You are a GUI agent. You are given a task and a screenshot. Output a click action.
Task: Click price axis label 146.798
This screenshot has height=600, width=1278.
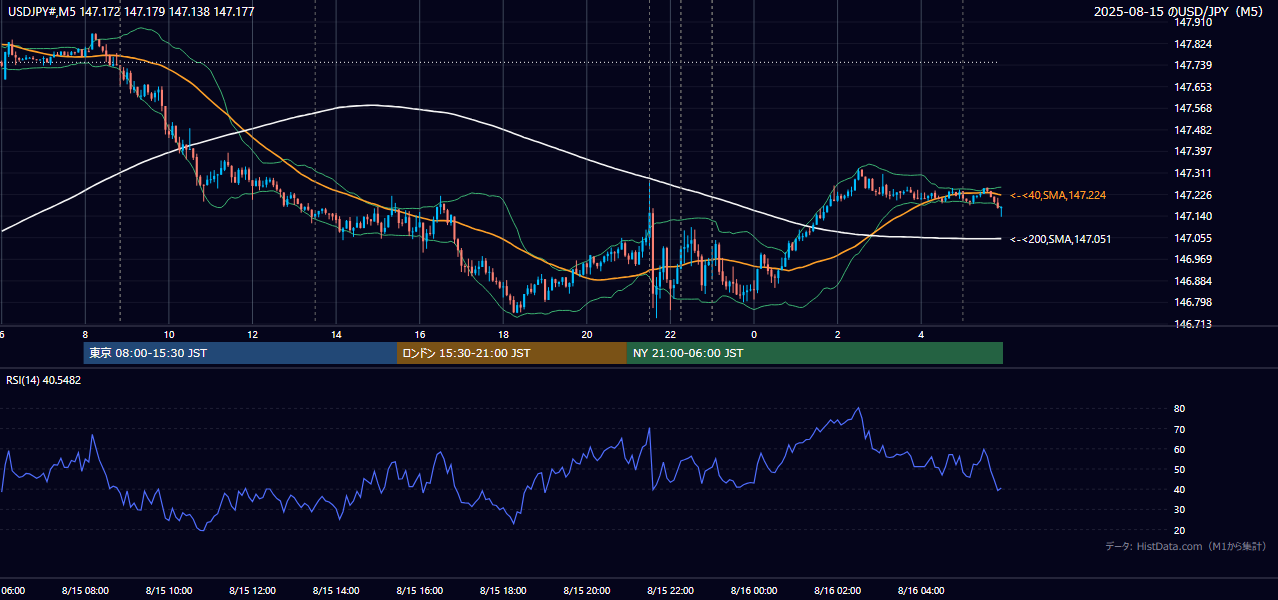click(x=1193, y=302)
